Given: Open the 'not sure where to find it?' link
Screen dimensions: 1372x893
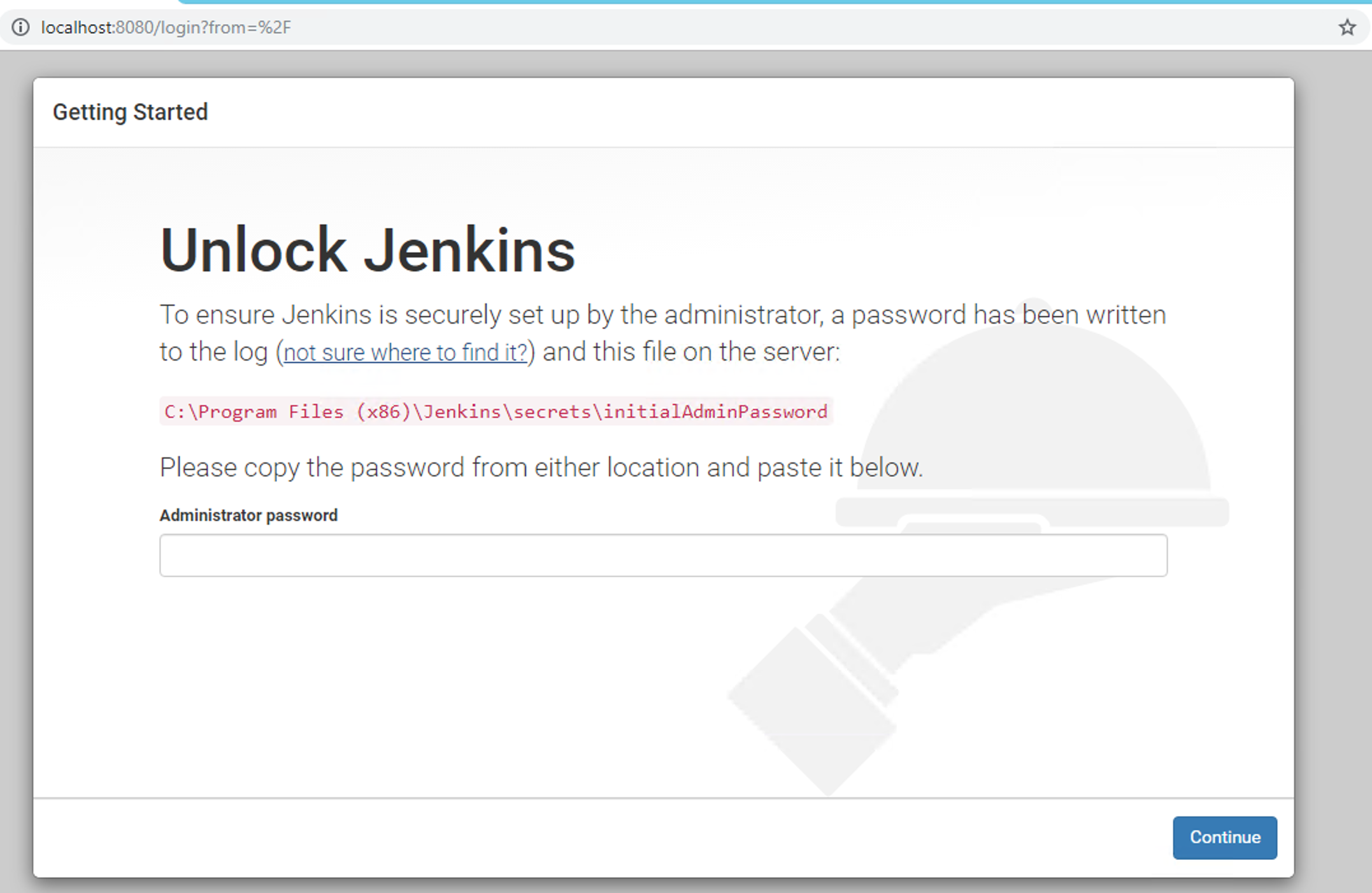Looking at the screenshot, I should (x=406, y=352).
